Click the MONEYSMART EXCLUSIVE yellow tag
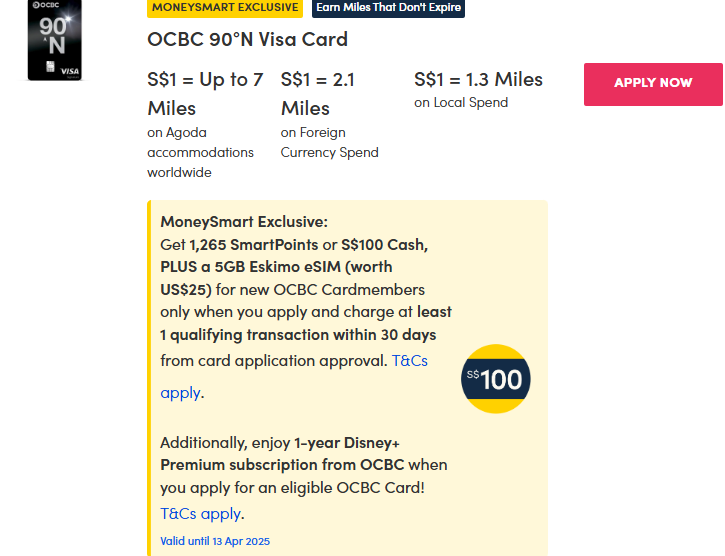 pyautogui.click(x=225, y=7)
